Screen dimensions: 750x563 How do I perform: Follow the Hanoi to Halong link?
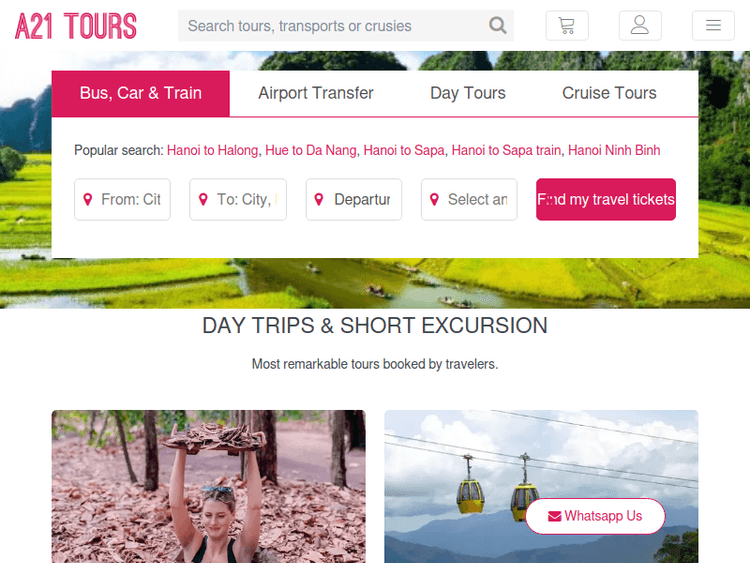[212, 150]
